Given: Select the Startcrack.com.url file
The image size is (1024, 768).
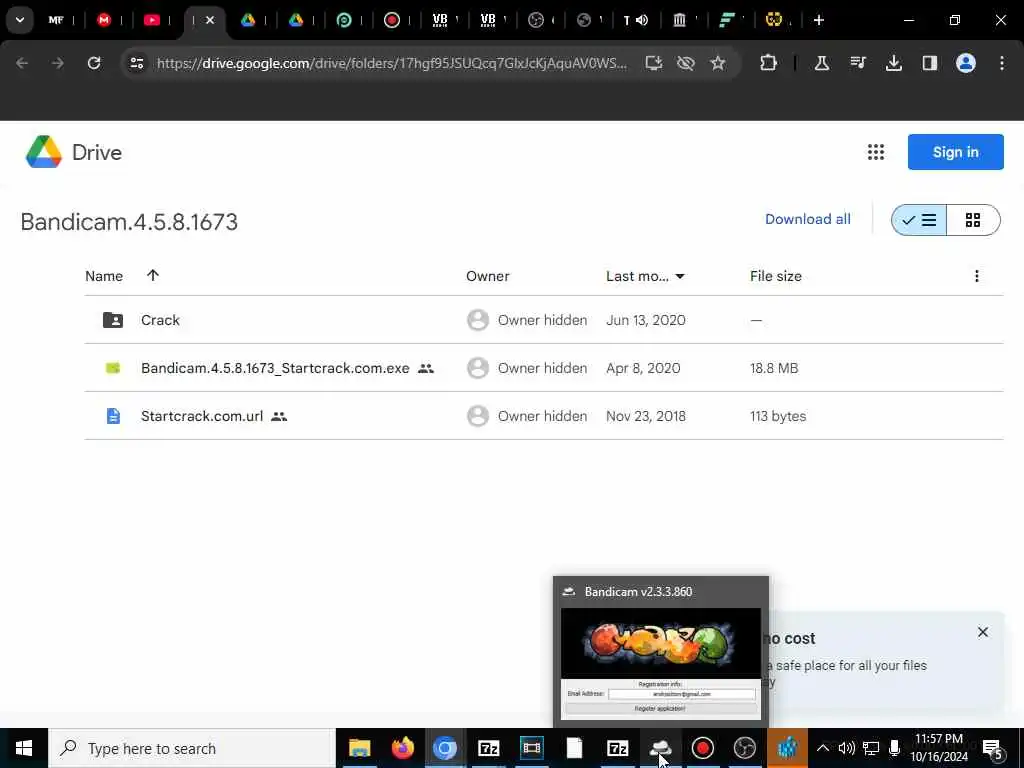Looking at the screenshot, I should point(543,416).
